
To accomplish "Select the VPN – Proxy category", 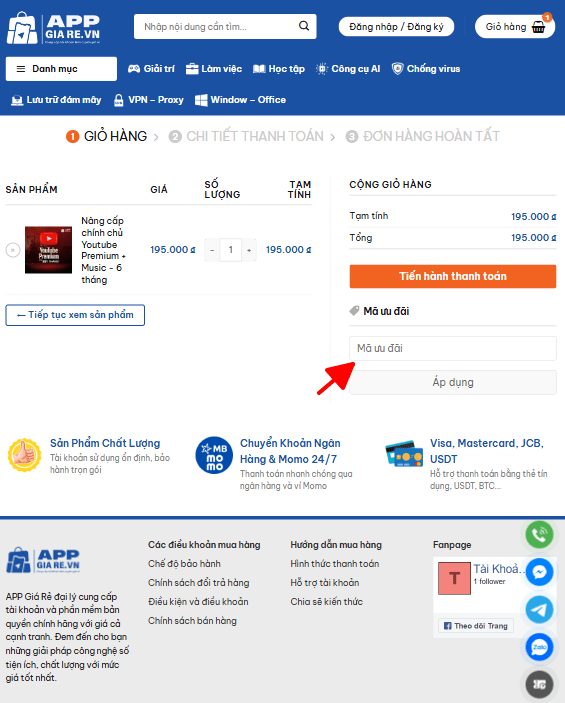I will [x=148, y=100].
